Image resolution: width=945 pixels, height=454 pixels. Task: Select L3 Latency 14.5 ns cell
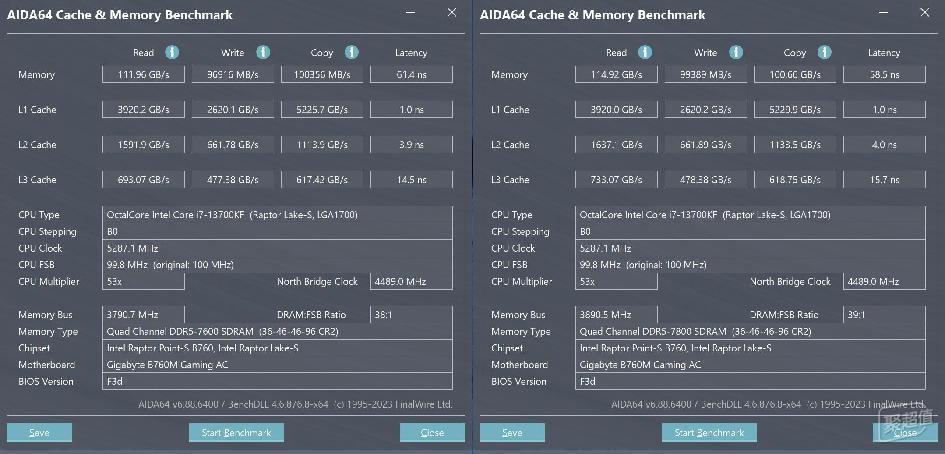[411, 180]
